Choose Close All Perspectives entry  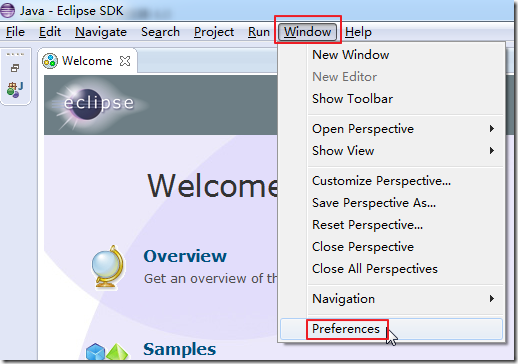coord(391,269)
